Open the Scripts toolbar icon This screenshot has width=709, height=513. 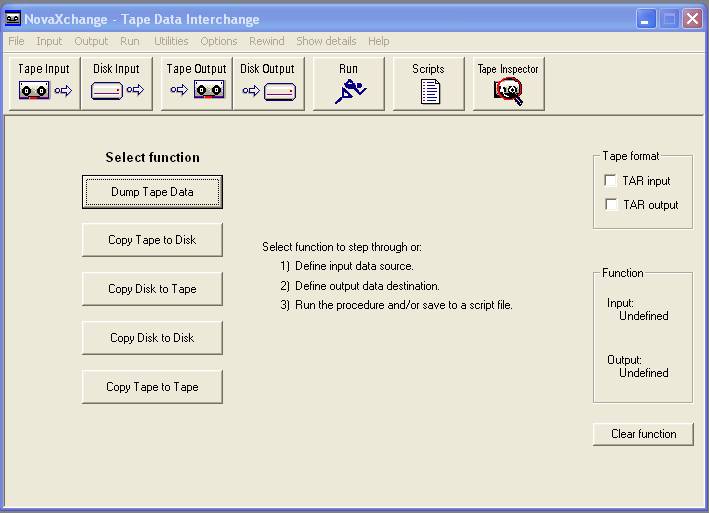pos(428,83)
